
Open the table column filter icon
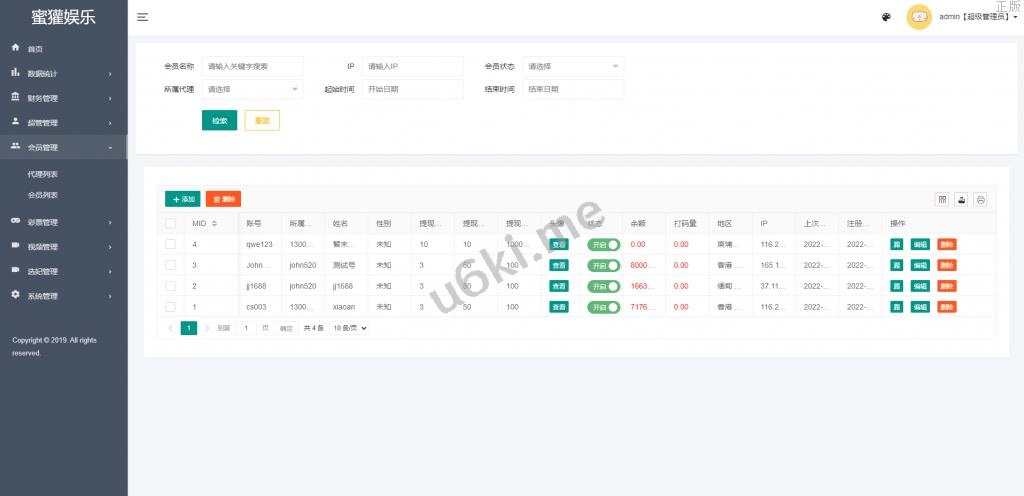click(941, 199)
